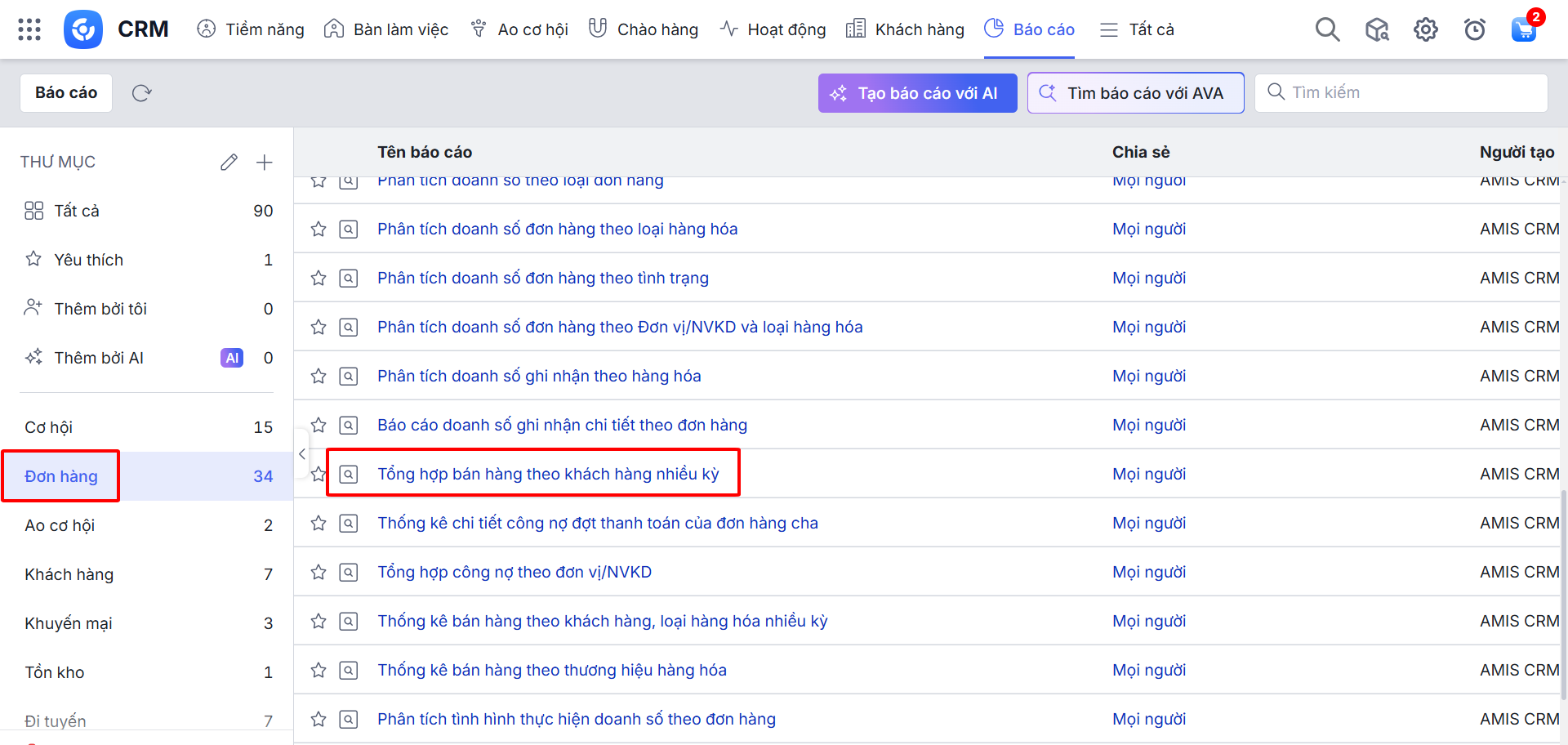
Task: Switch to the Hoạt động tab
Action: coord(773,29)
